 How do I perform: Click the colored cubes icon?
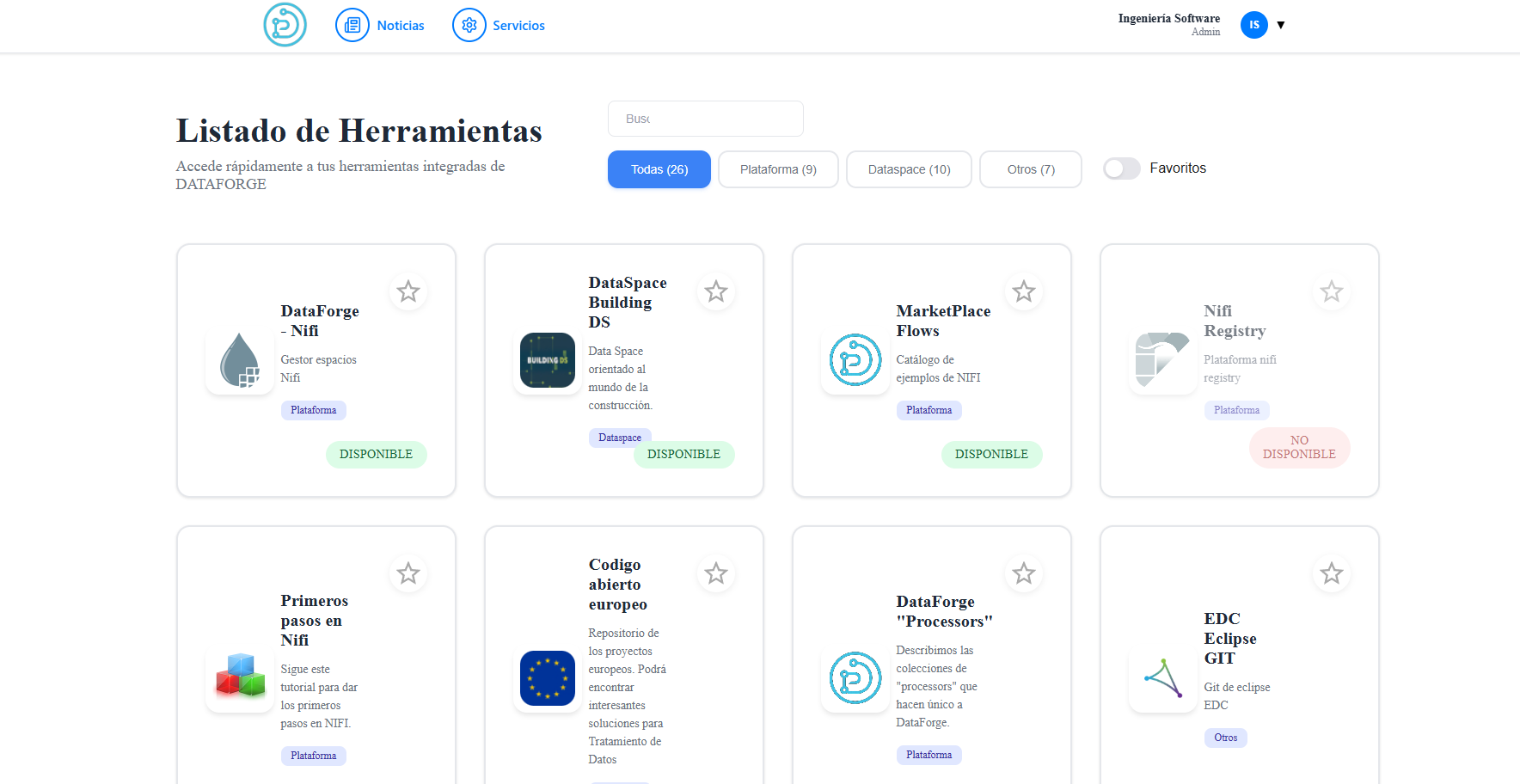(240, 678)
